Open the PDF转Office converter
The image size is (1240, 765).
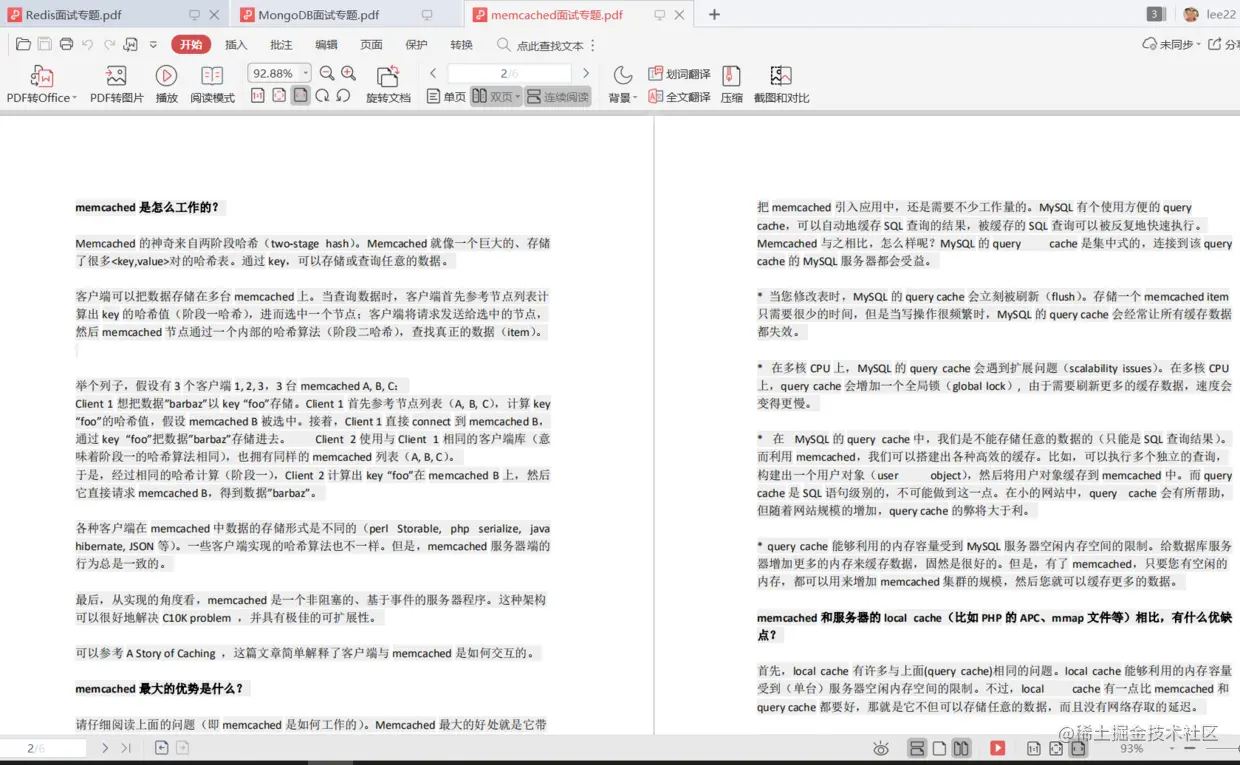point(41,85)
